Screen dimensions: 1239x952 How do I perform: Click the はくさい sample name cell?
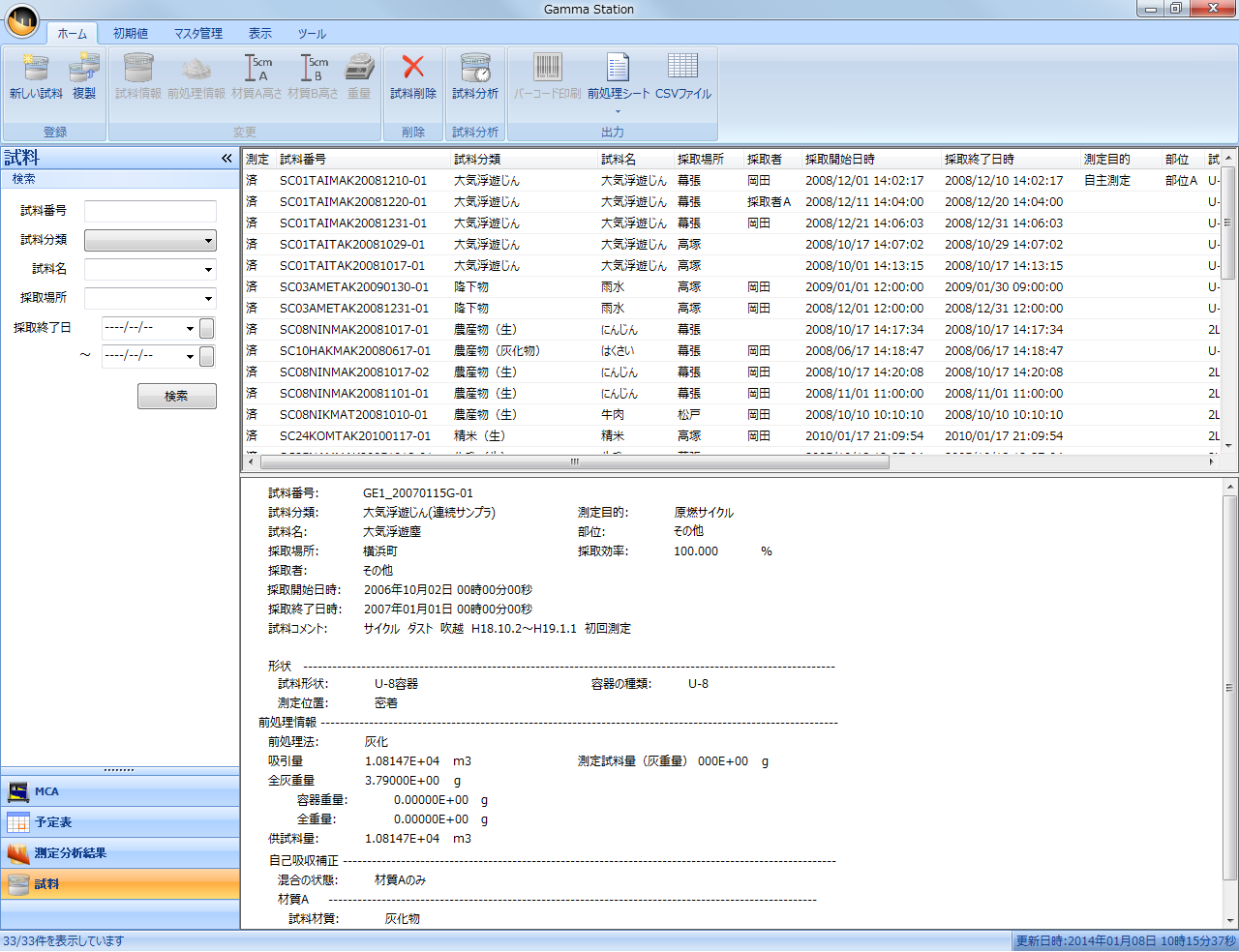tap(618, 350)
